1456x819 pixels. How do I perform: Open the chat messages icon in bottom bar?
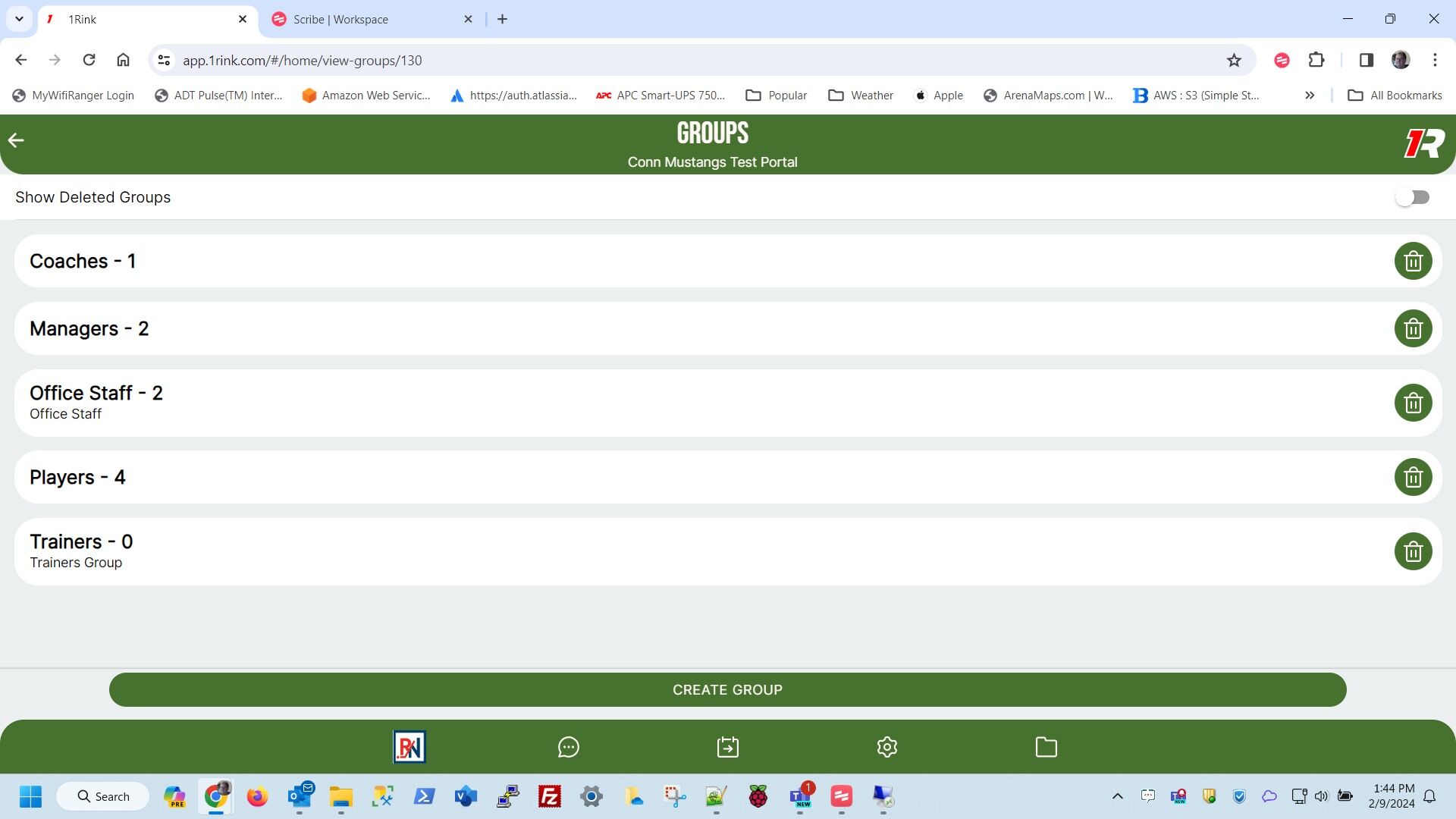pyautogui.click(x=568, y=747)
